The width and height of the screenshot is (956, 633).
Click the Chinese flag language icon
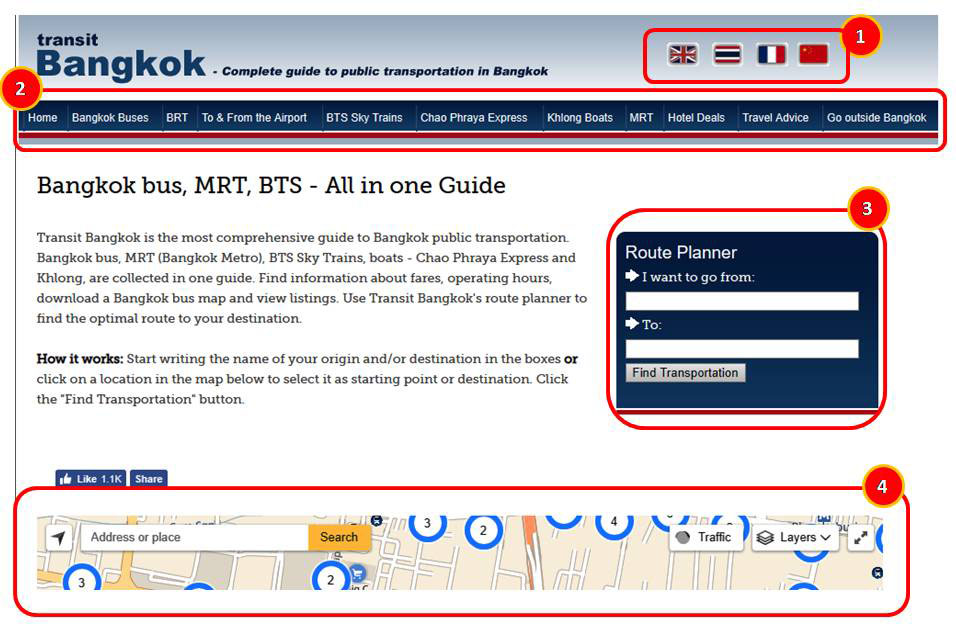[x=813, y=54]
